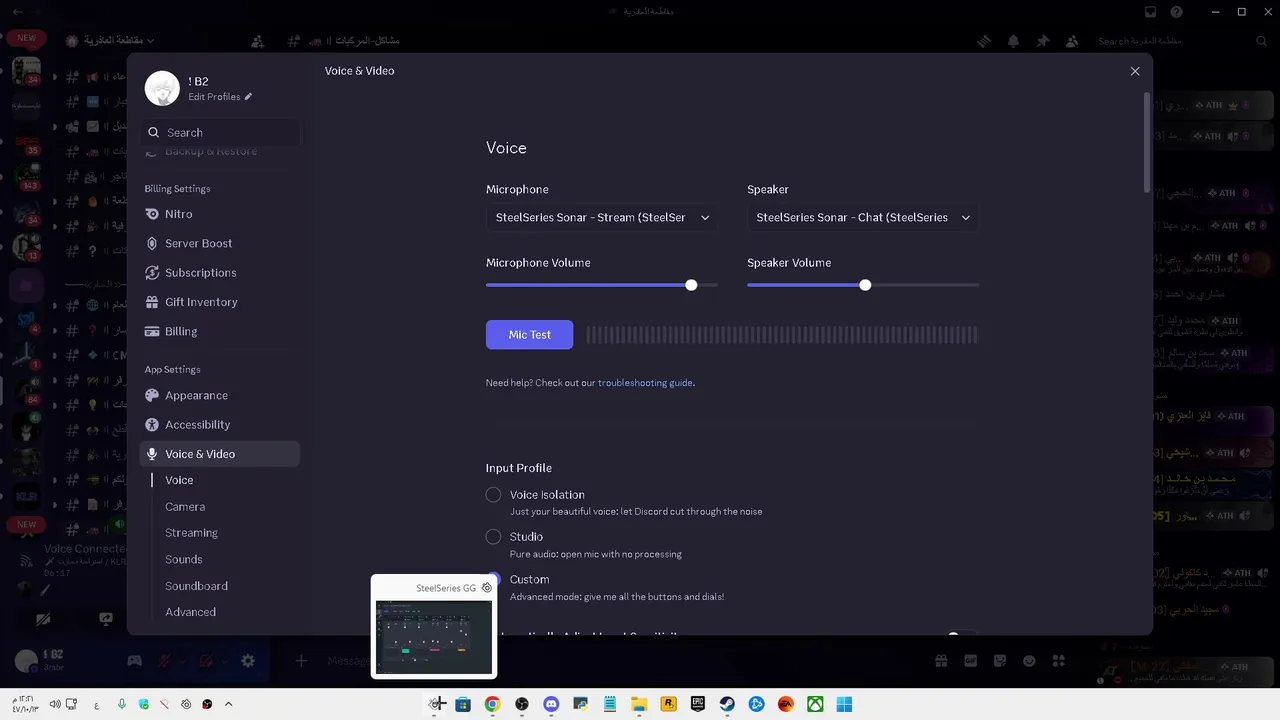The image size is (1280, 720).
Task: Click the settings panel vertical scrollbar
Action: click(1147, 141)
